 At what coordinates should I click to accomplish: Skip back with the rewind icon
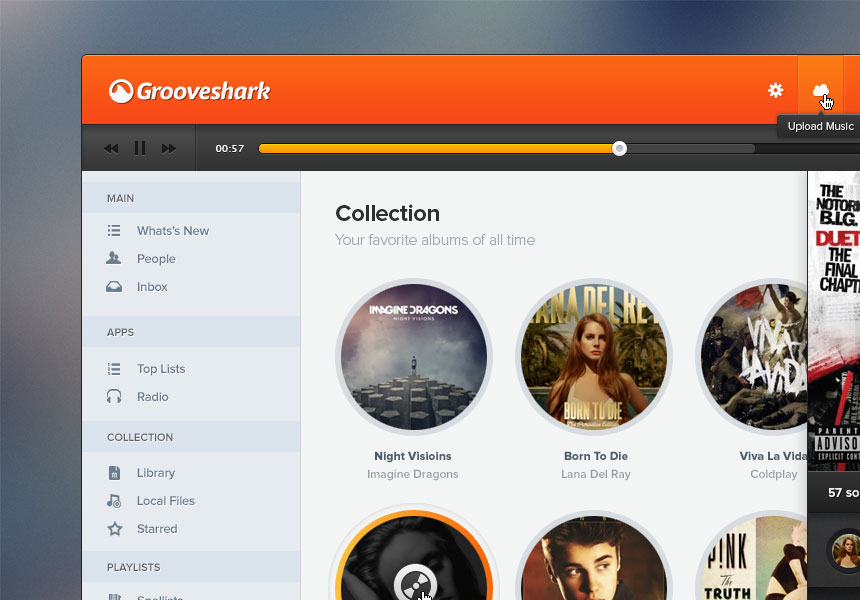[111, 148]
